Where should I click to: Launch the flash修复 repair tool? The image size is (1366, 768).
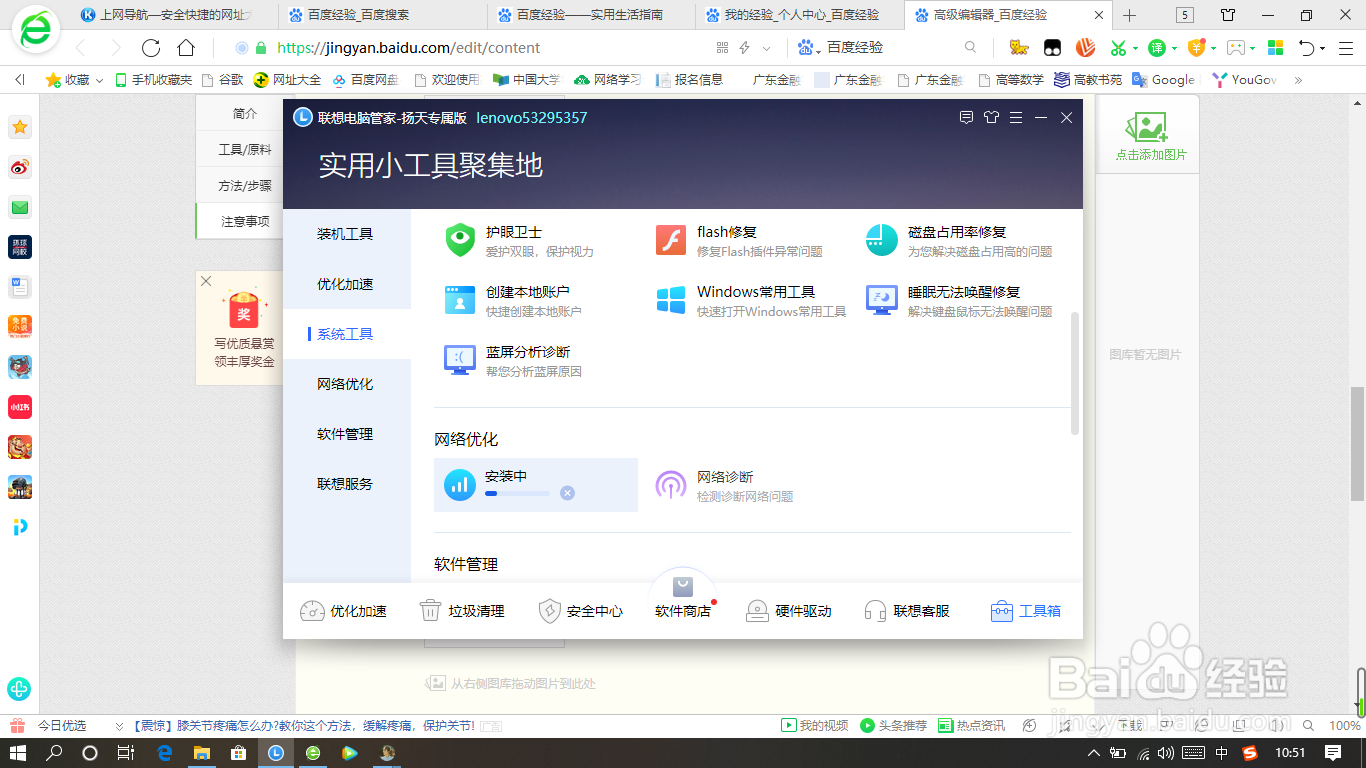(740, 241)
